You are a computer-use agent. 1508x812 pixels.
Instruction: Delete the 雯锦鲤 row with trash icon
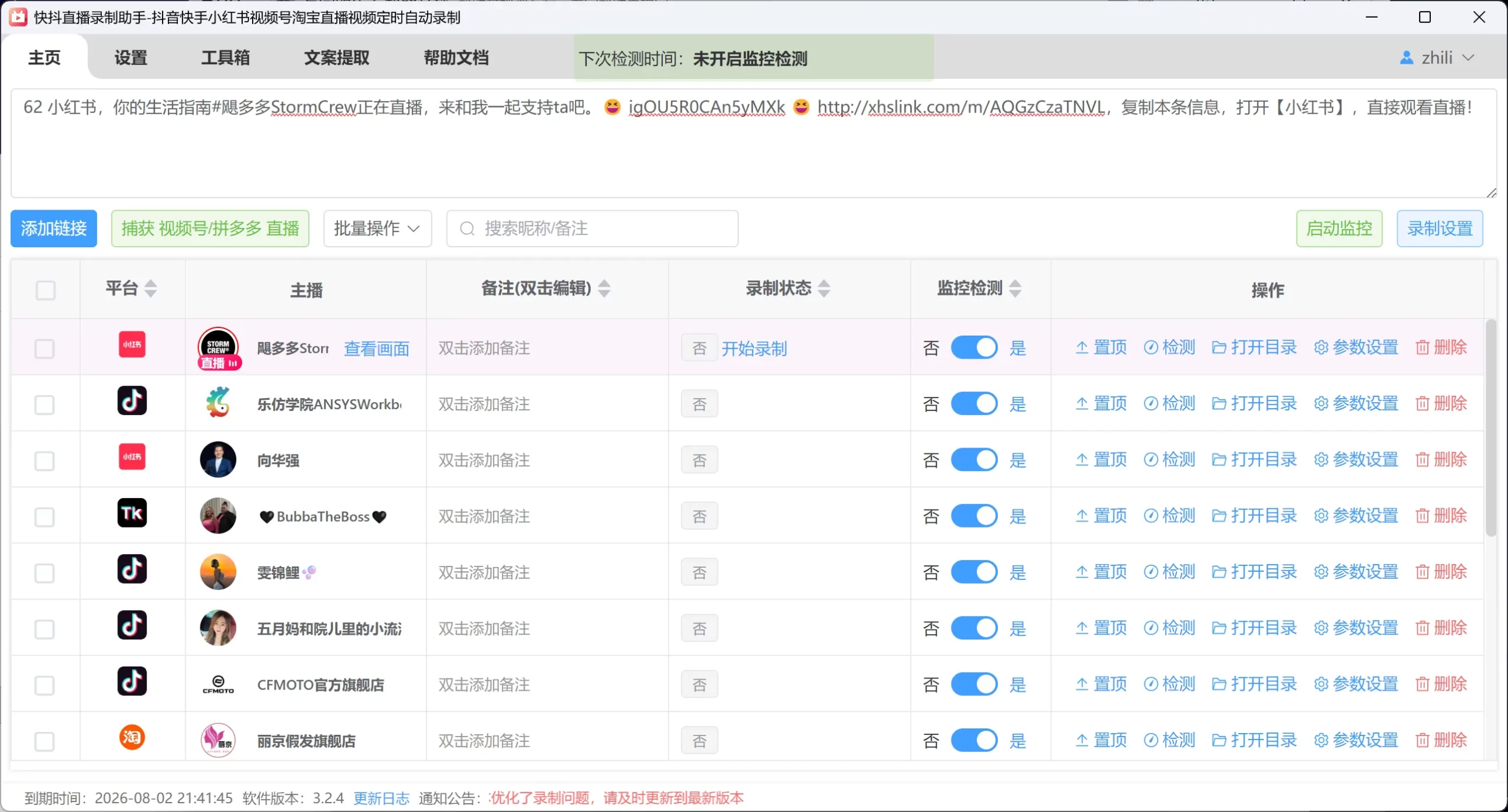tap(1422, 572)
